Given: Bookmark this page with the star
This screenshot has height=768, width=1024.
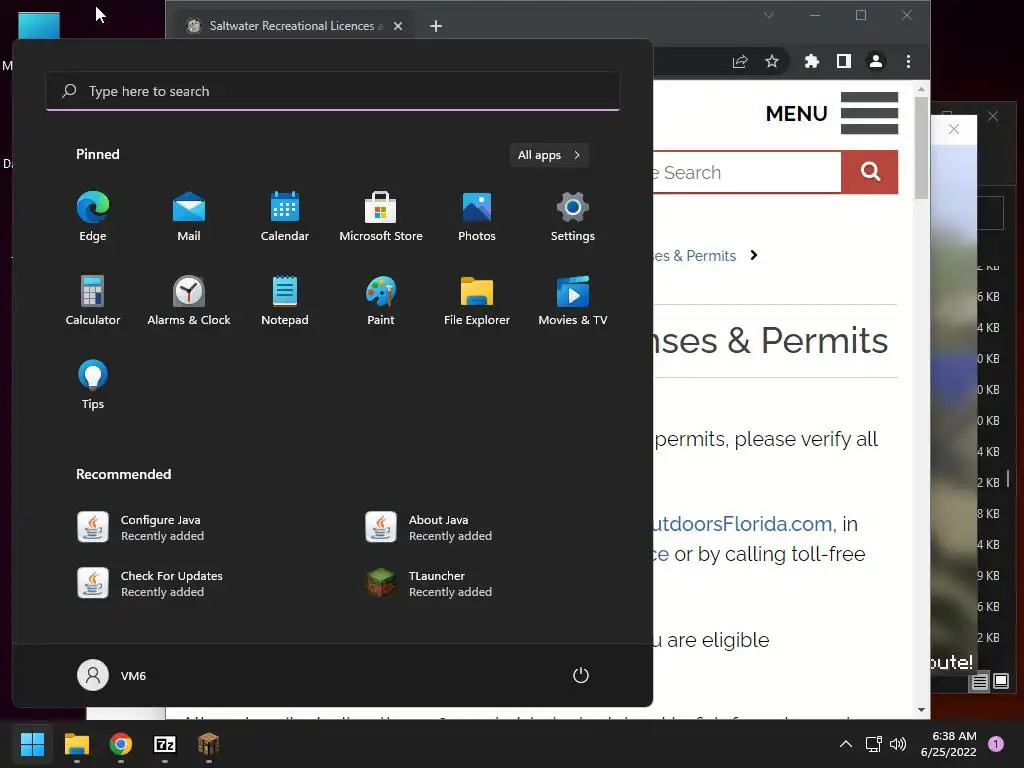Looking at the screenshot, I should tap(772, 61).
